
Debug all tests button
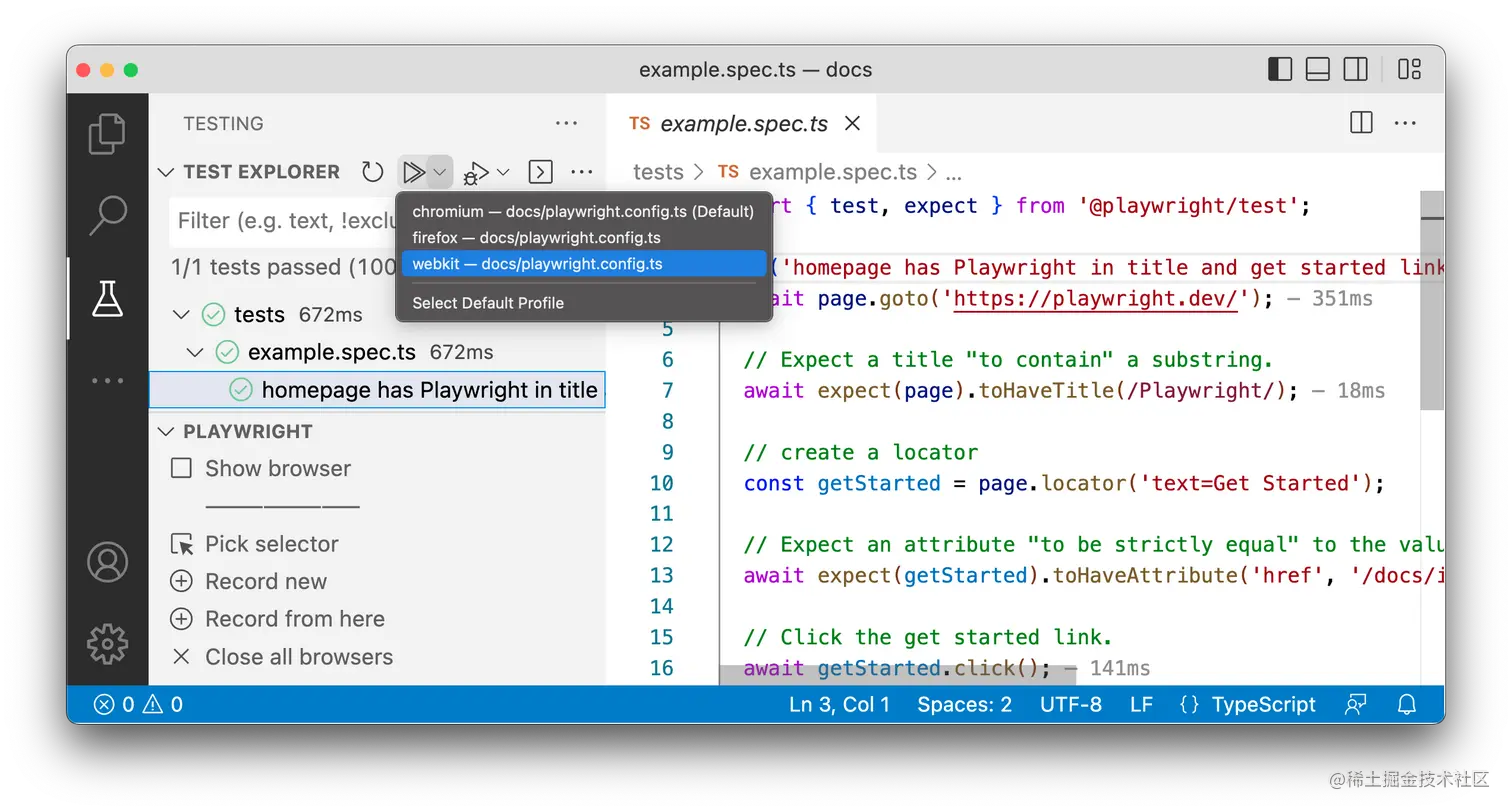(476, 173)
